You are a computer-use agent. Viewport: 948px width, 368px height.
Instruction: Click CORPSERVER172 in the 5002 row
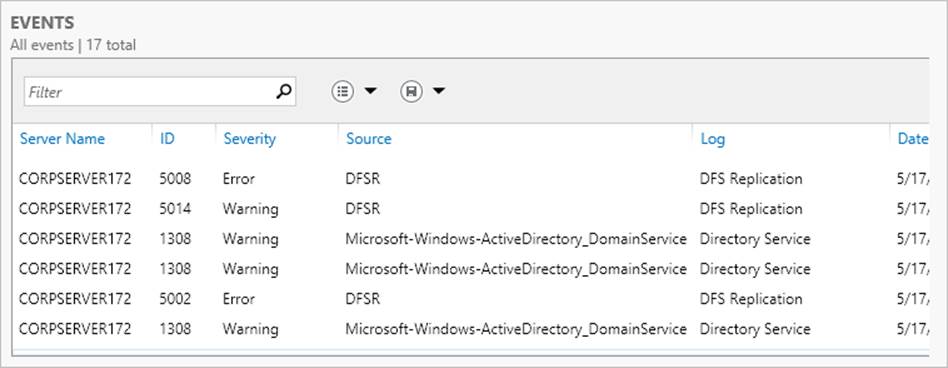[x=75, y=299]
